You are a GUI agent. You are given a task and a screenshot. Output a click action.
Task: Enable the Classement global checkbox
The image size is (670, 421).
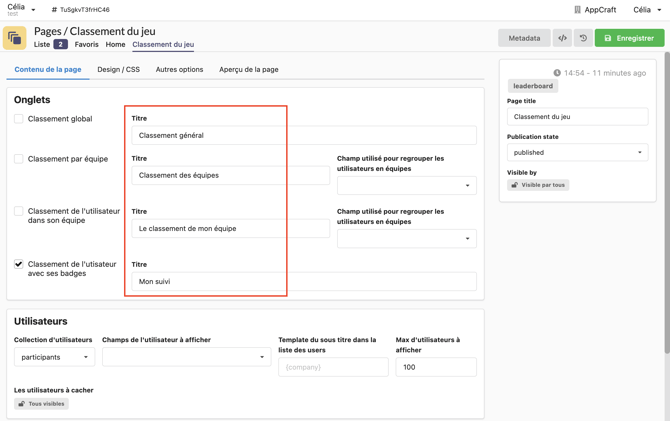[19, 119]
